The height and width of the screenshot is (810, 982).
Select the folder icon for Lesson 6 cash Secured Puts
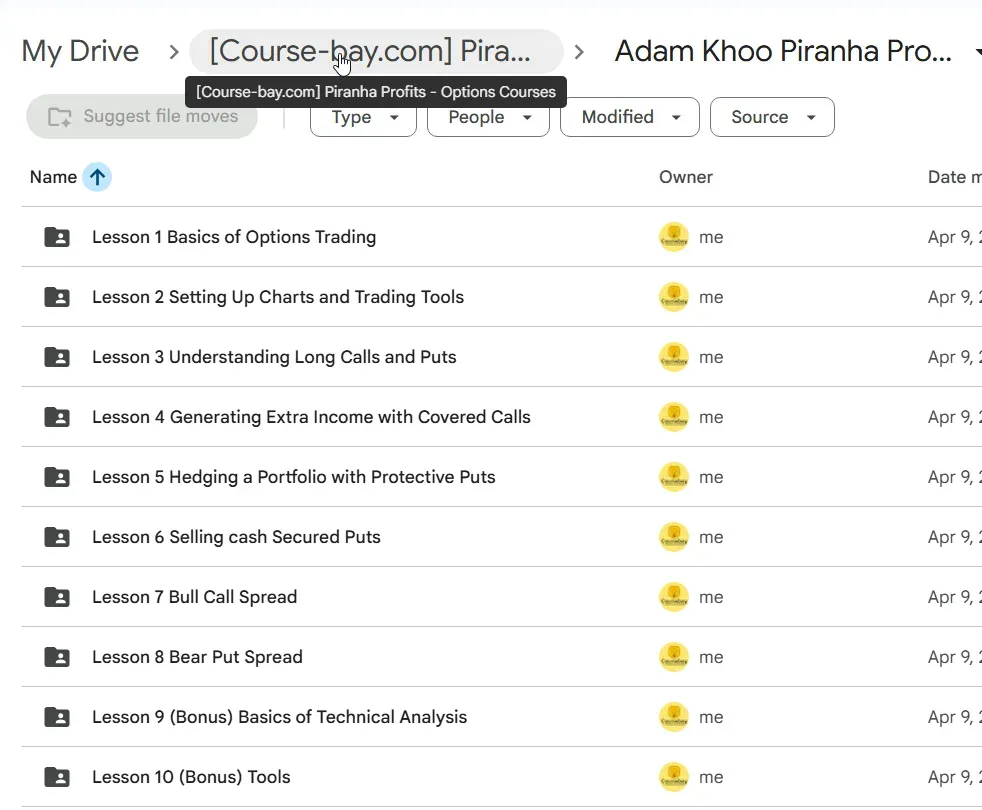click(57, 537)
